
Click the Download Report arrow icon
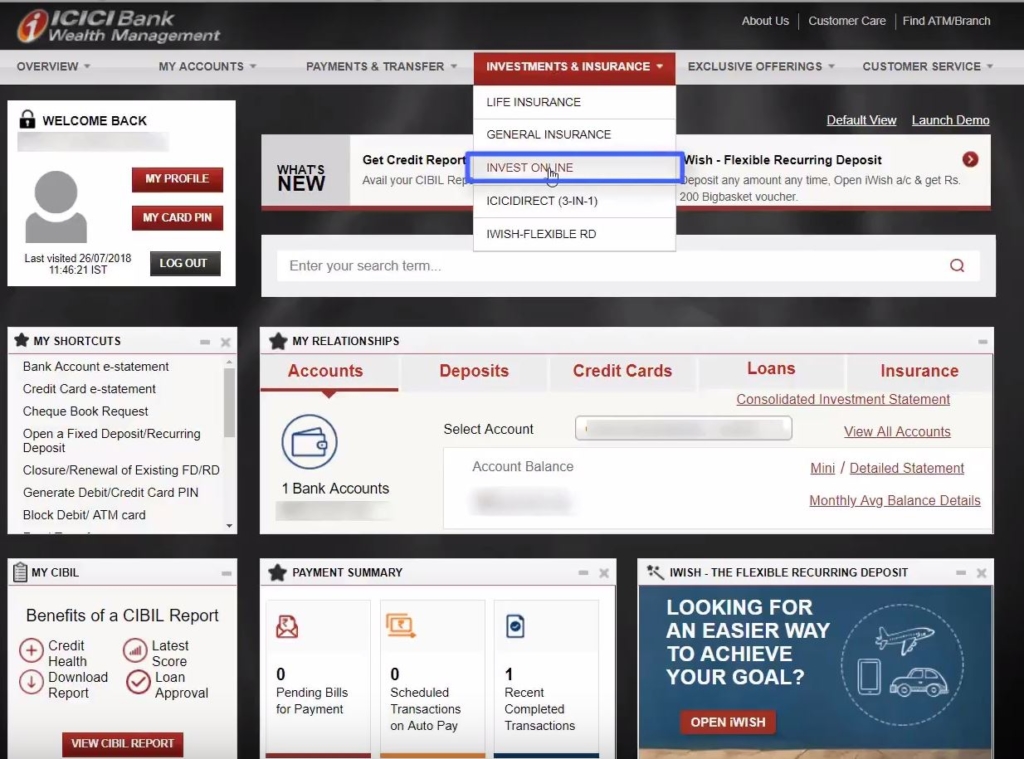pos(31,682)
